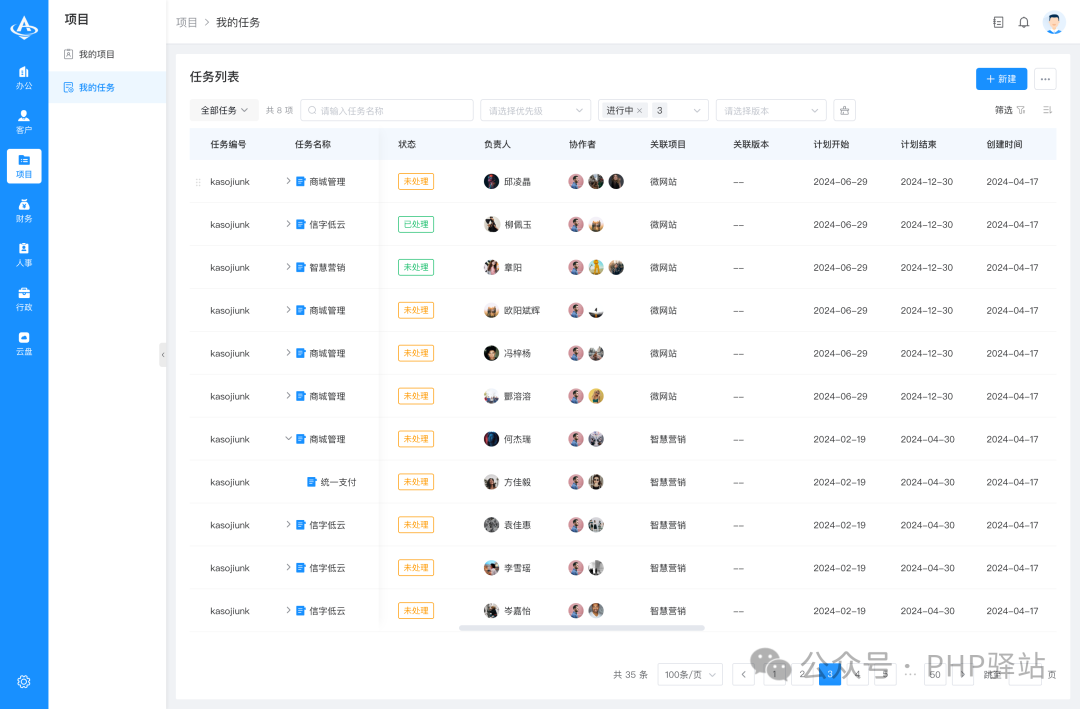Select page 3 in pagination
1080x709 pixels.
(830, 675)
